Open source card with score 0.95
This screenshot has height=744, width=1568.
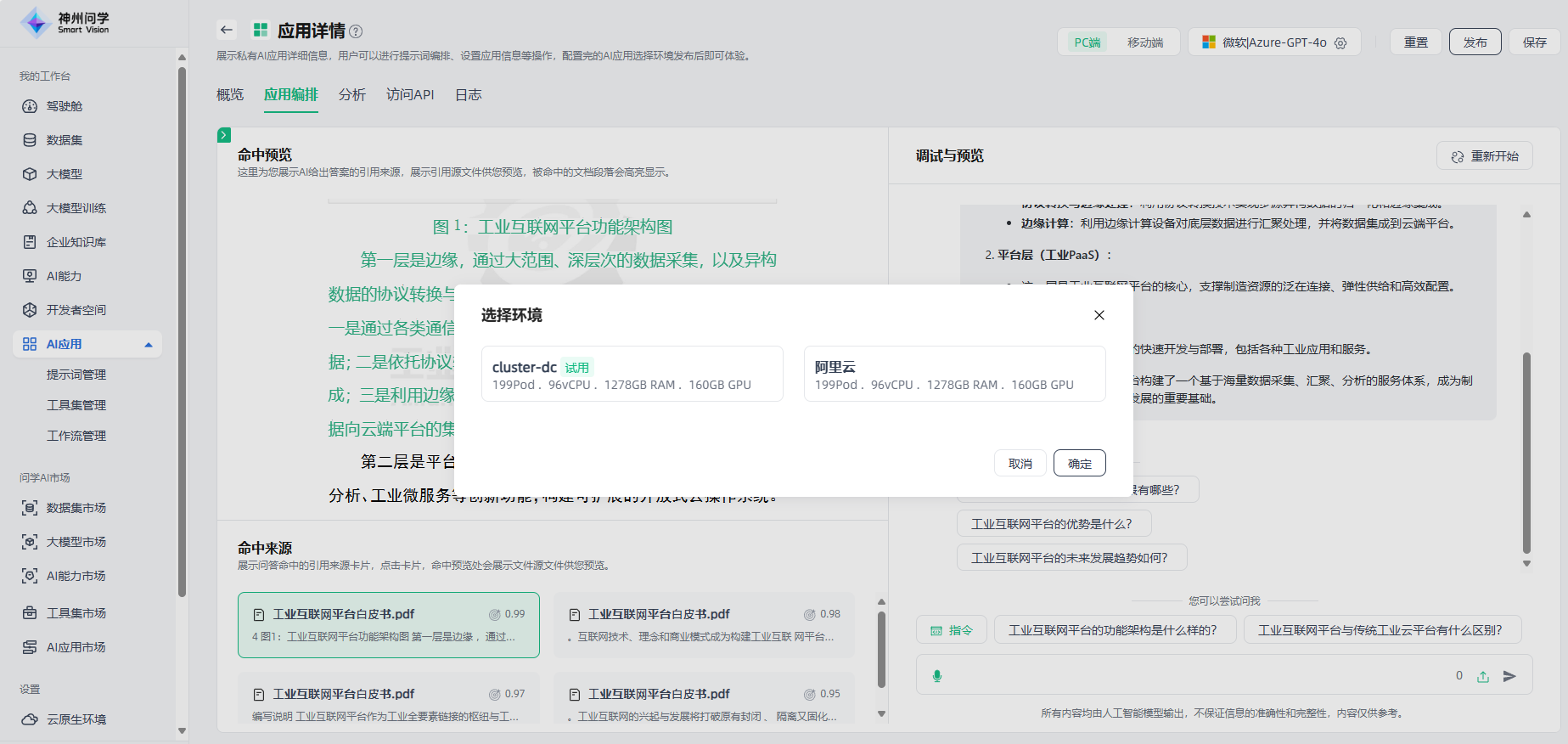(x=704, y=698)
